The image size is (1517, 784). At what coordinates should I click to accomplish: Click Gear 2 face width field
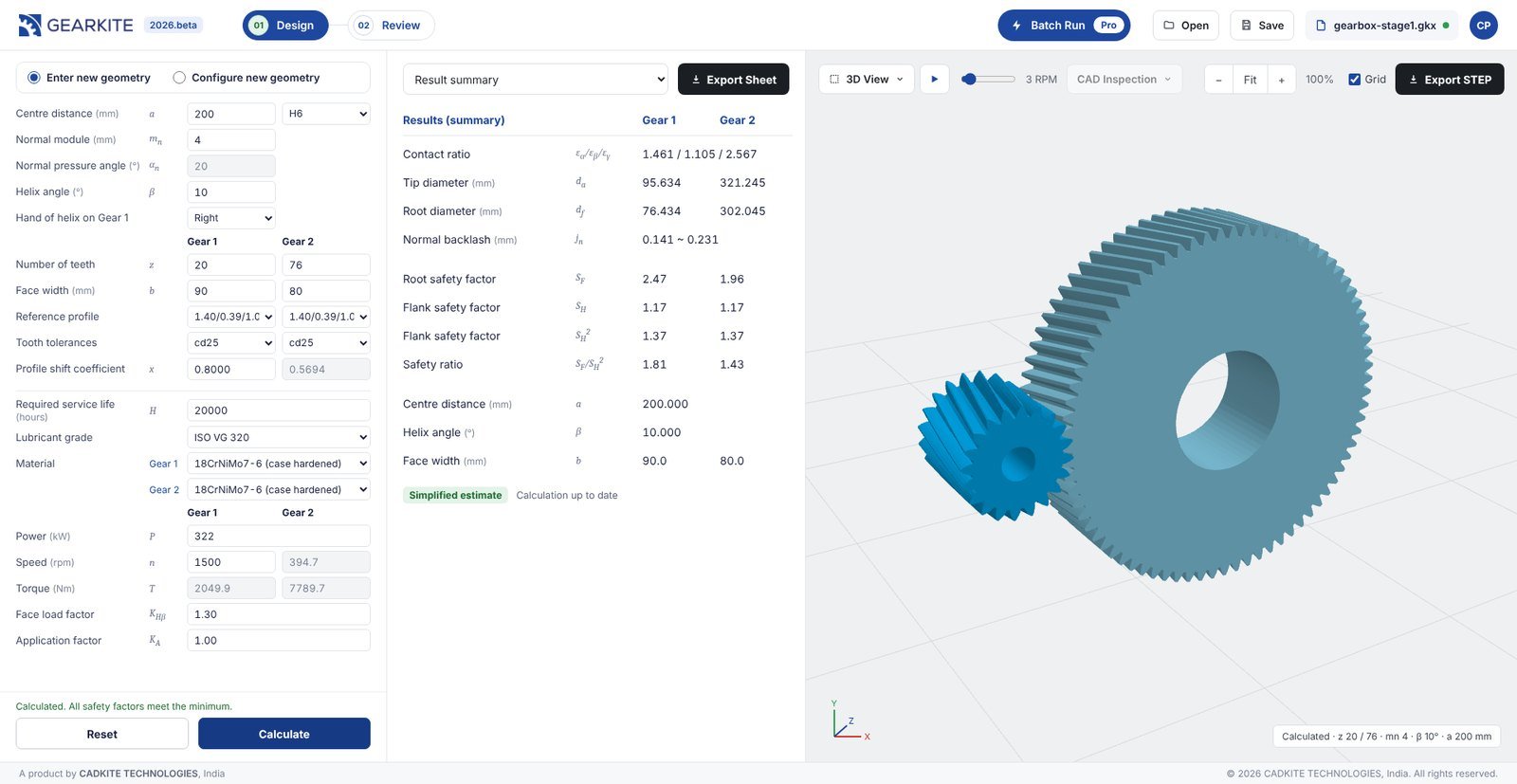click(326, 291)
